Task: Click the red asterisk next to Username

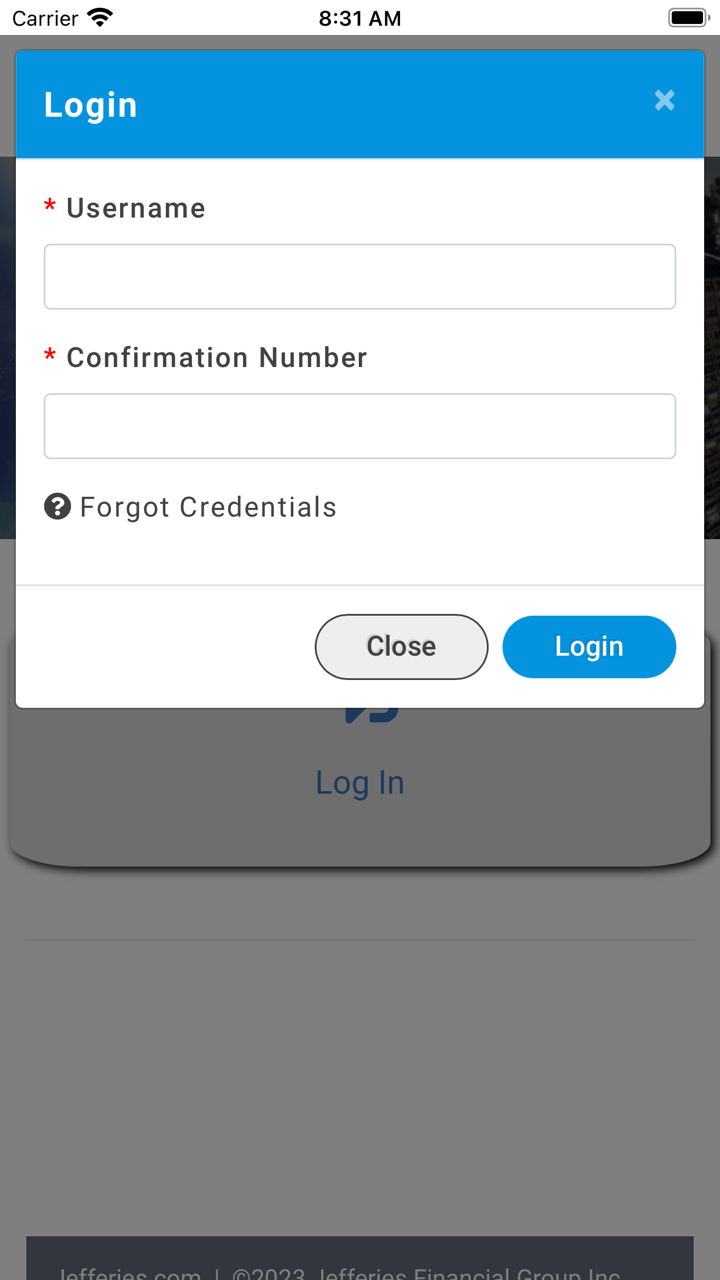Action: pyautogui.click(x=50, y=208)
